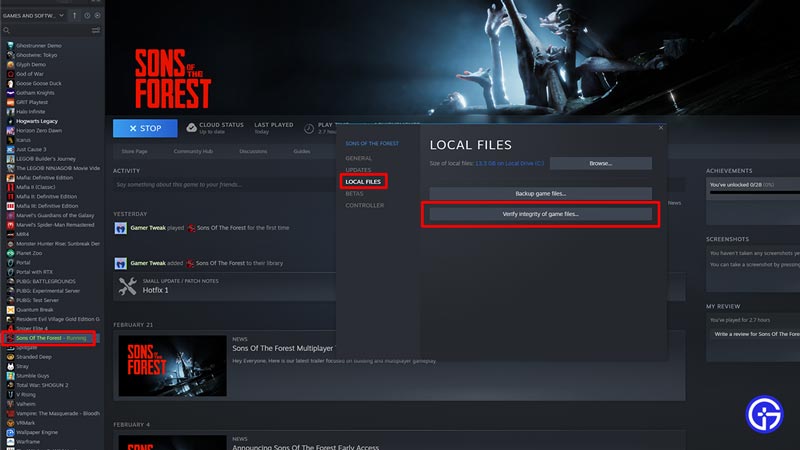Select the Quantum Break game icon
This screenshot has width=800, height=450.
point(10,310)
